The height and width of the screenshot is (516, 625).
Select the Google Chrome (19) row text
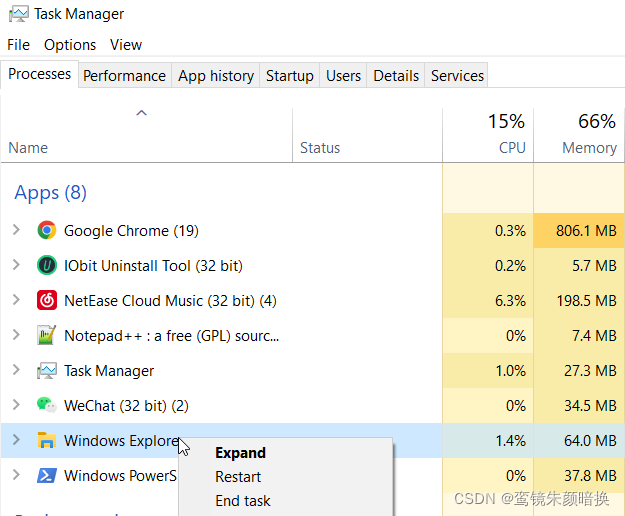[x=131, y=231]
